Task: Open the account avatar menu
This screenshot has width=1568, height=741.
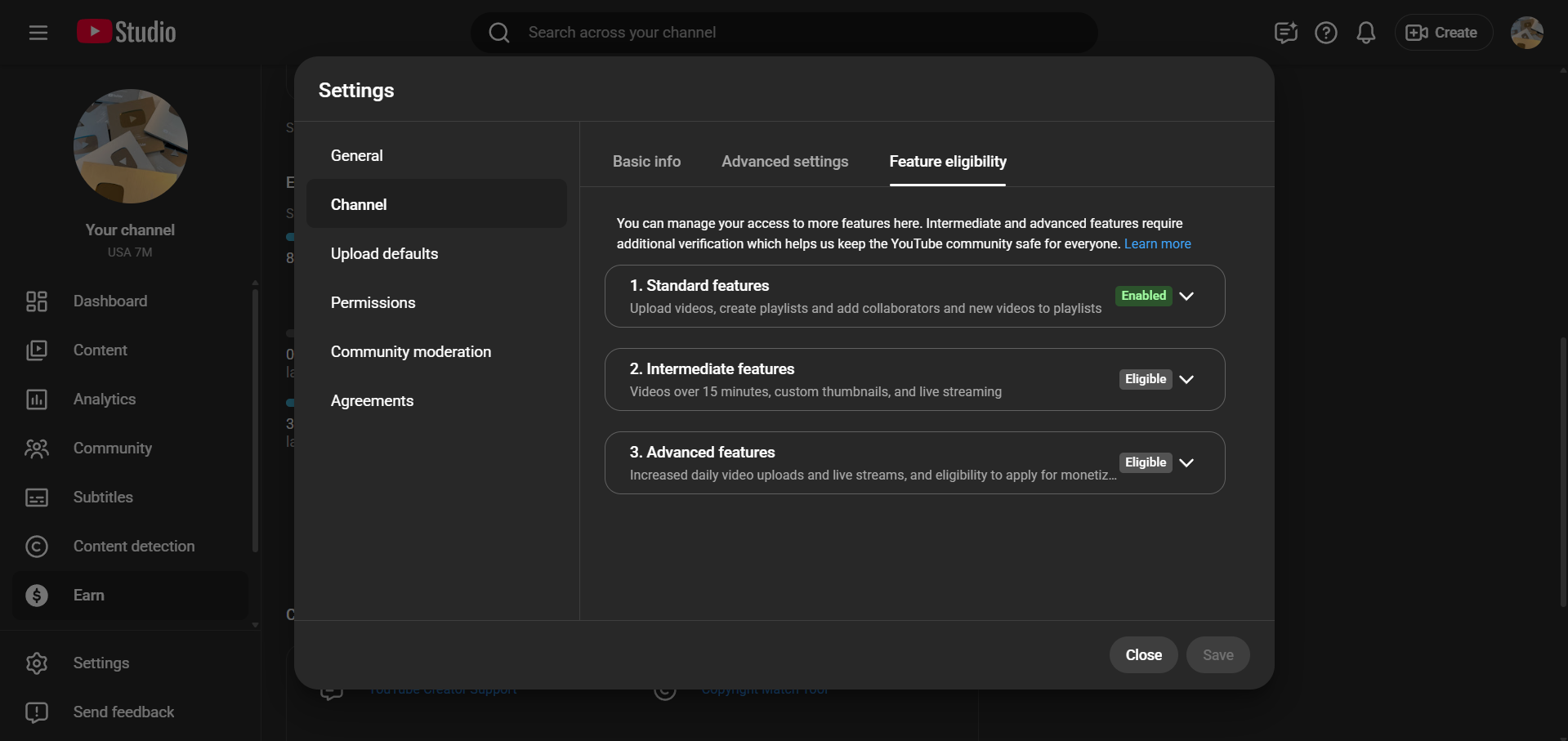Action: pyautogui.click(x=1526, y=33)
